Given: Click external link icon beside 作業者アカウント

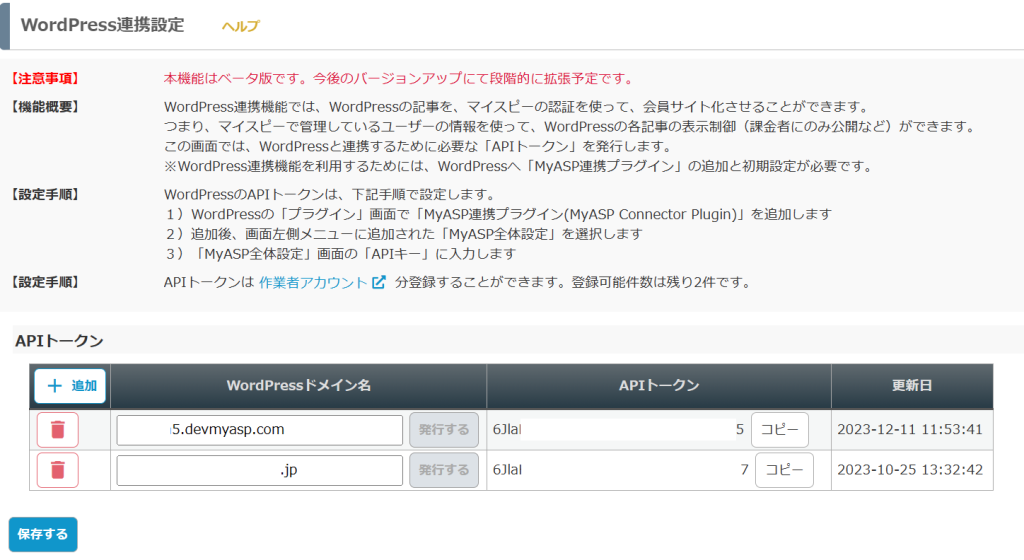Looking at the screenshot, I should tap(379, 283).
